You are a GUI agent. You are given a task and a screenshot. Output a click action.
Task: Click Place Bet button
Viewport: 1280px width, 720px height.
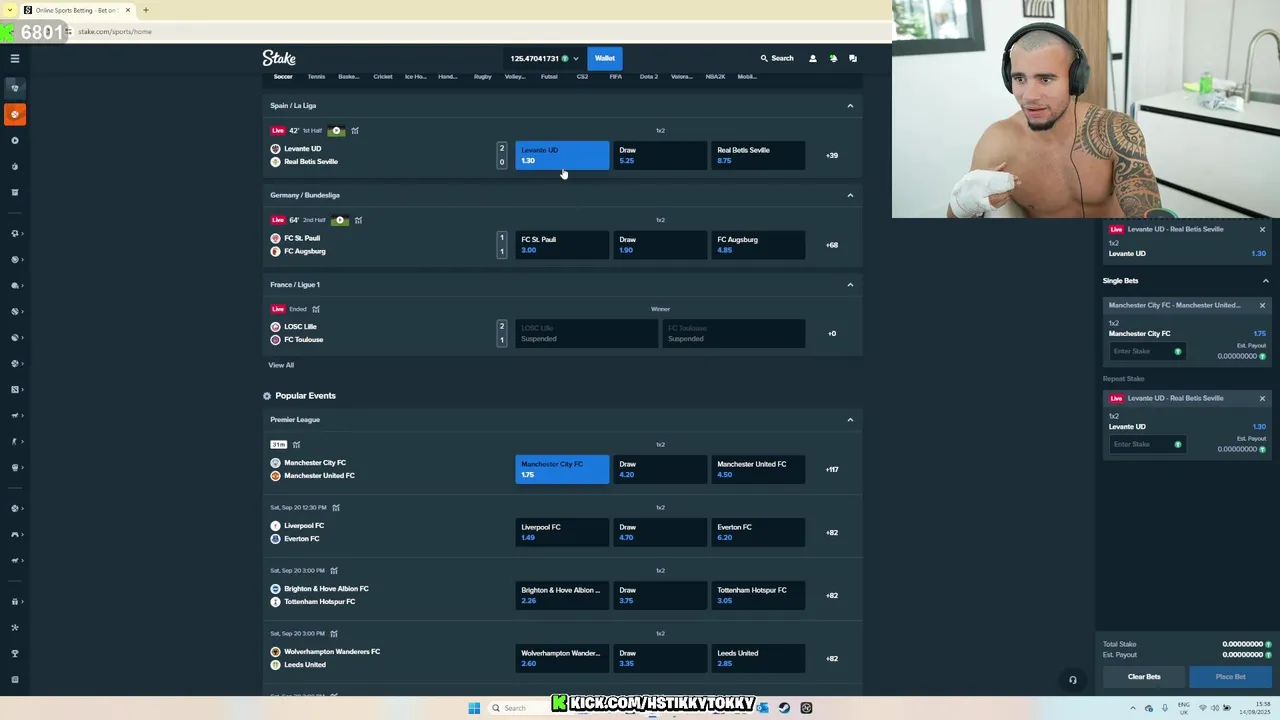tap(1230, 677)
